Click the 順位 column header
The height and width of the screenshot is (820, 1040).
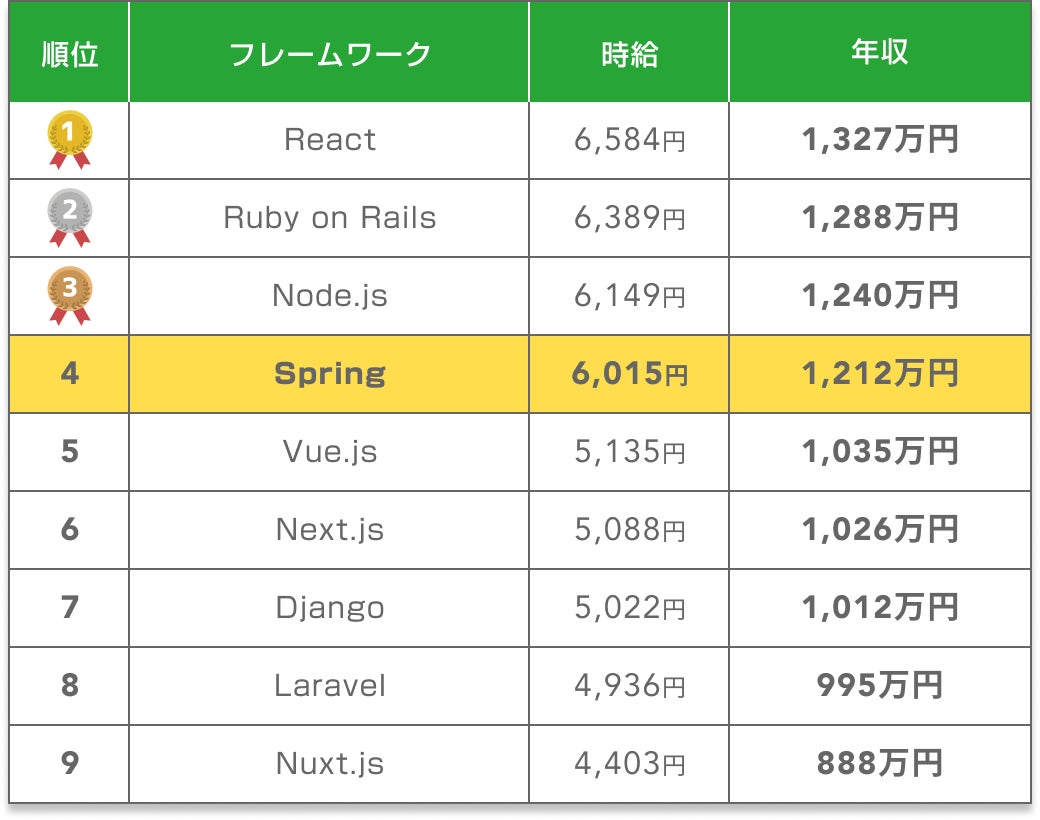click(x=70, y=53)
